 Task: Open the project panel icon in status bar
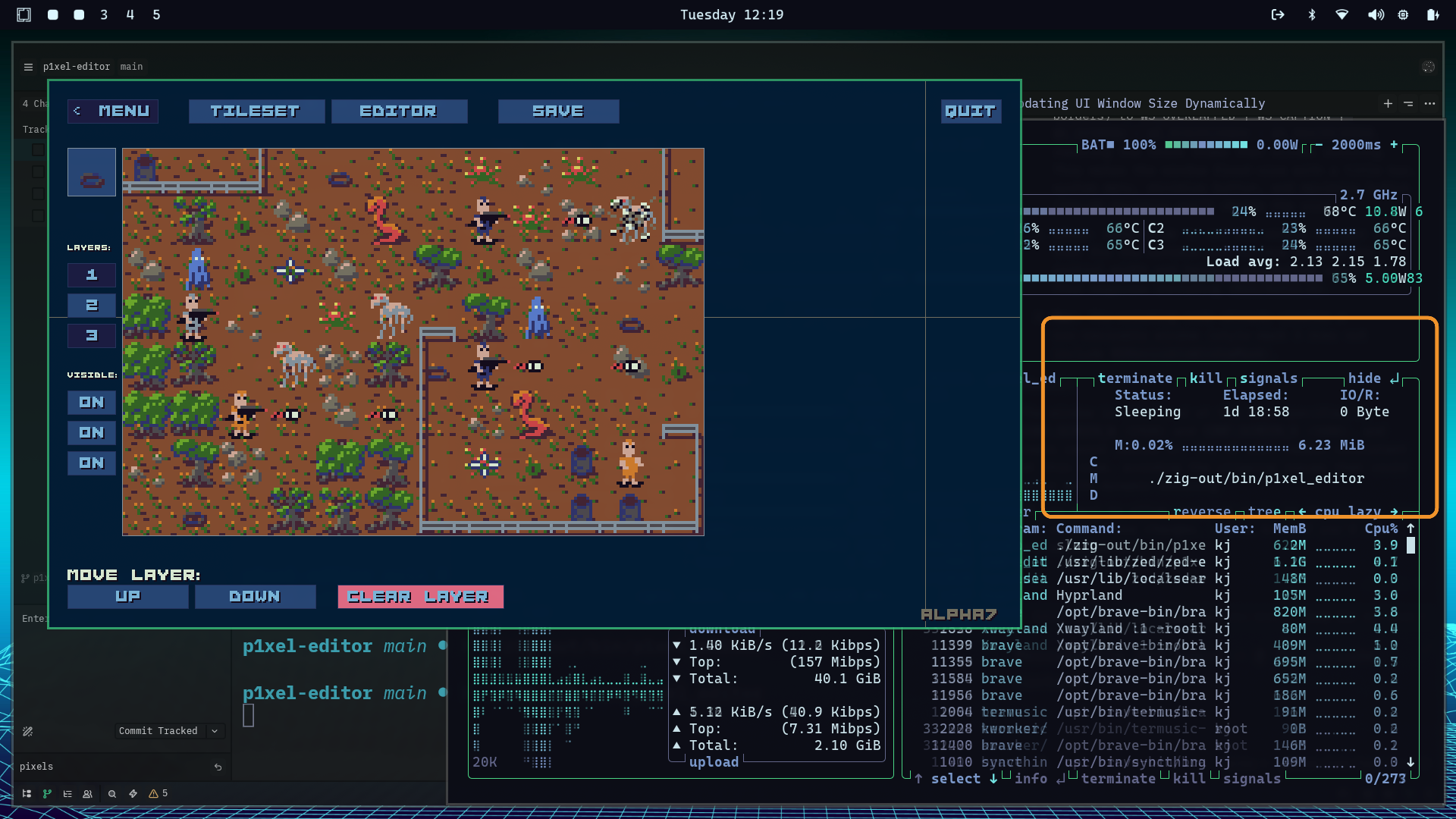27,793
